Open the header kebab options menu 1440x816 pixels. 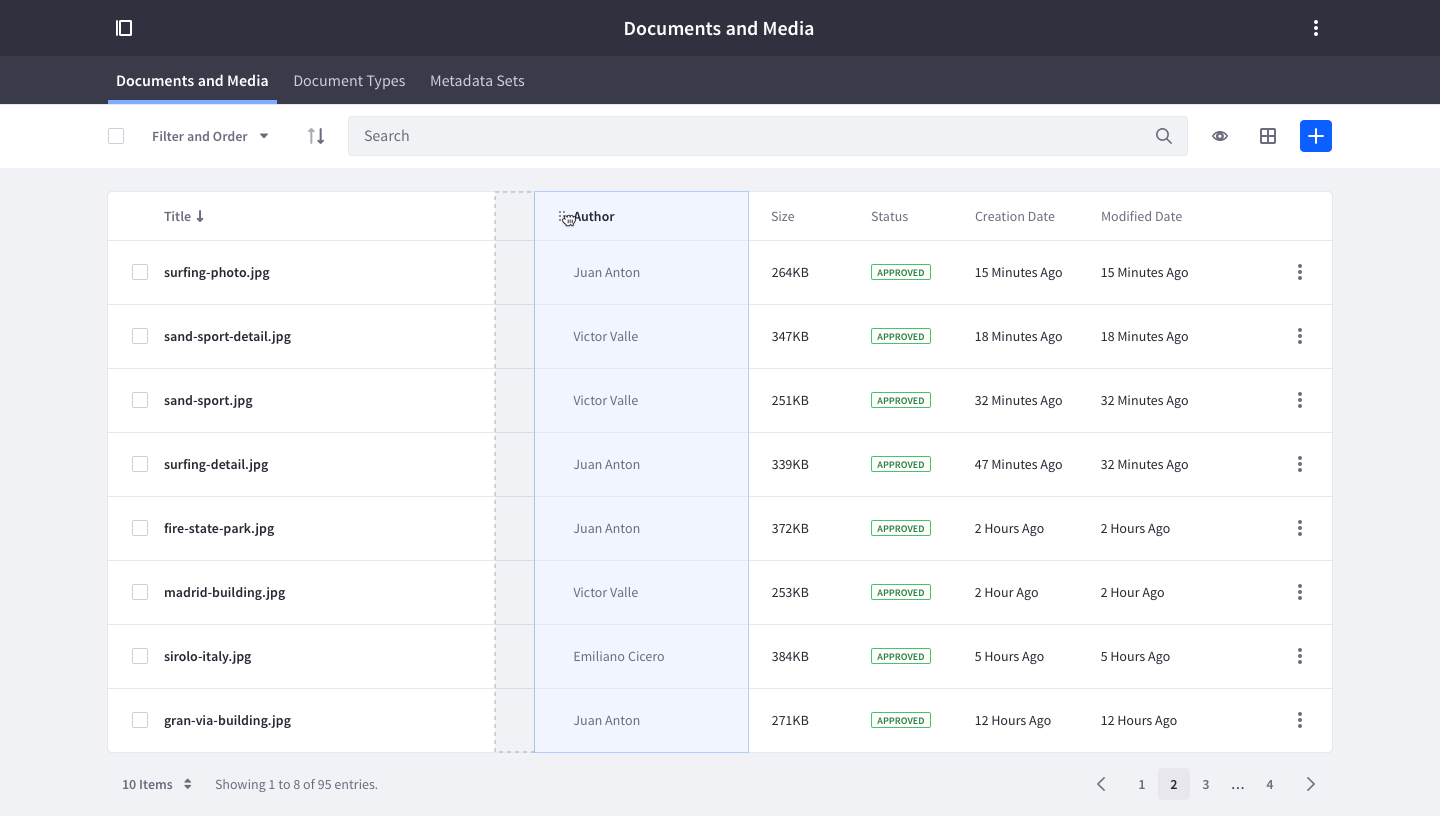[x=1316, y=28]
